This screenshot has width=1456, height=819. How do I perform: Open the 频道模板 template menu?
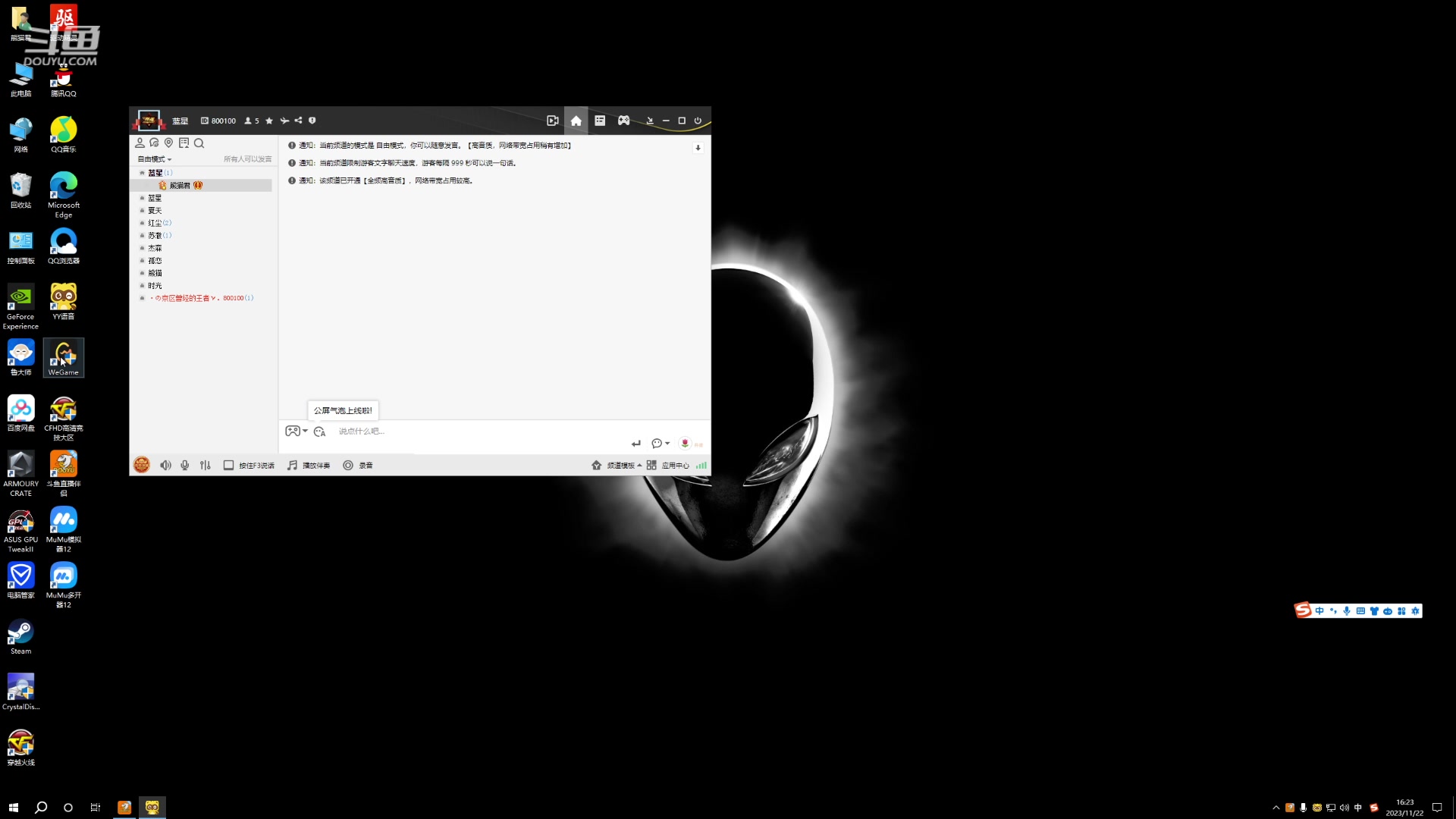(617, 465)
